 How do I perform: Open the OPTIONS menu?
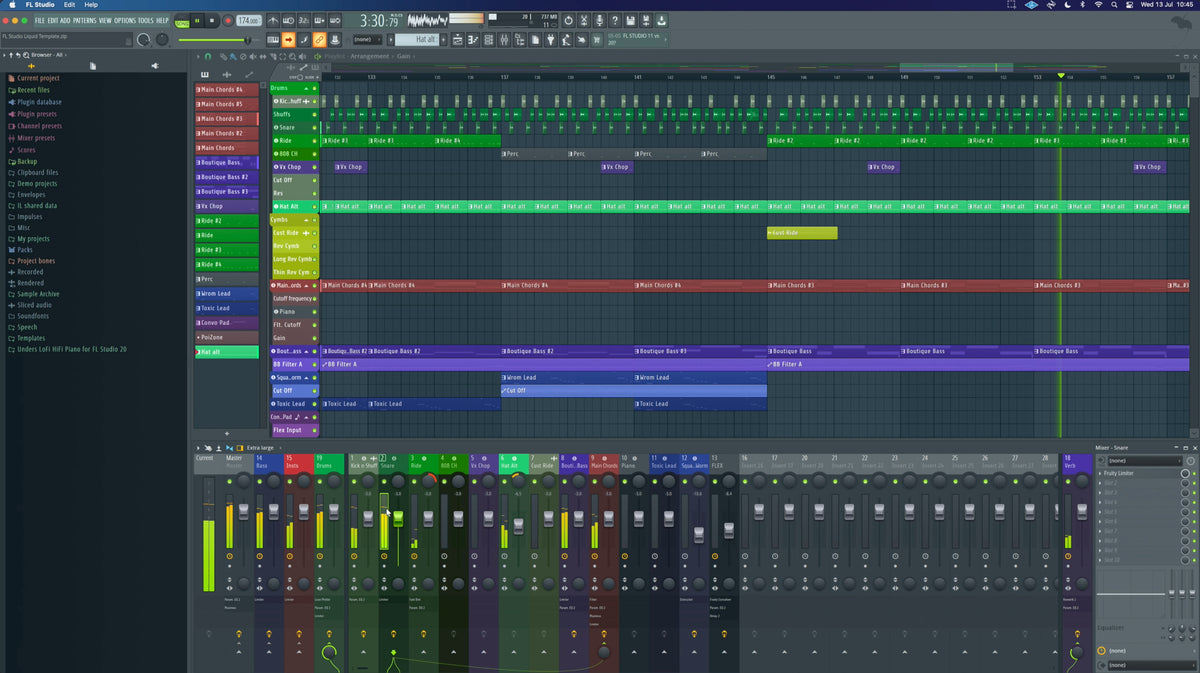click(124, 20)
